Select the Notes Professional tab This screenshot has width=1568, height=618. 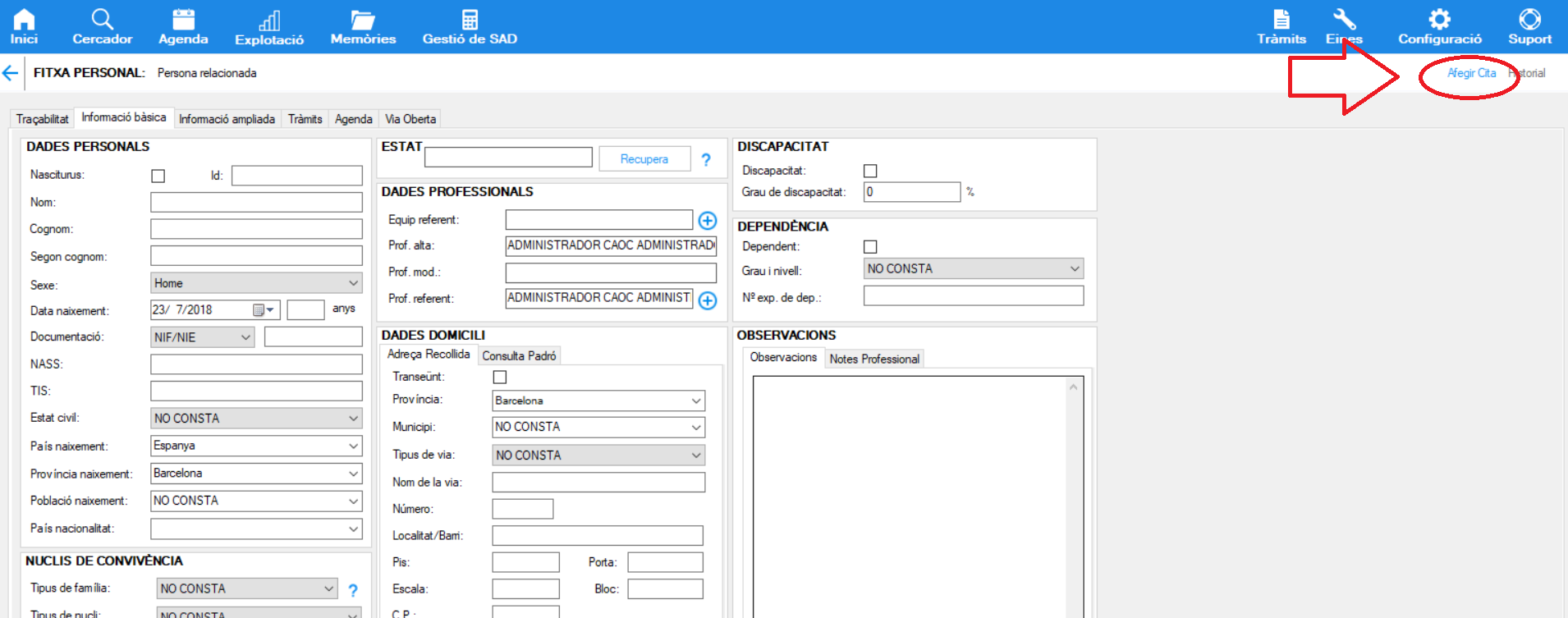(x=873, y=359)
